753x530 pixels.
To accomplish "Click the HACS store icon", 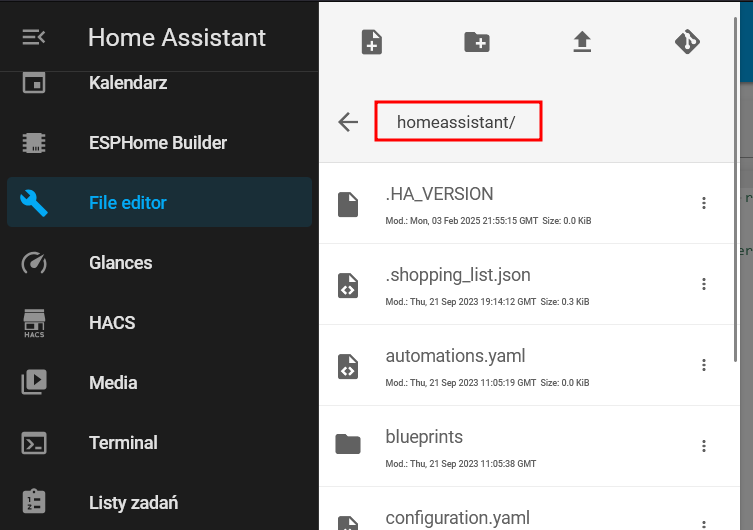I will pos(34,323).
